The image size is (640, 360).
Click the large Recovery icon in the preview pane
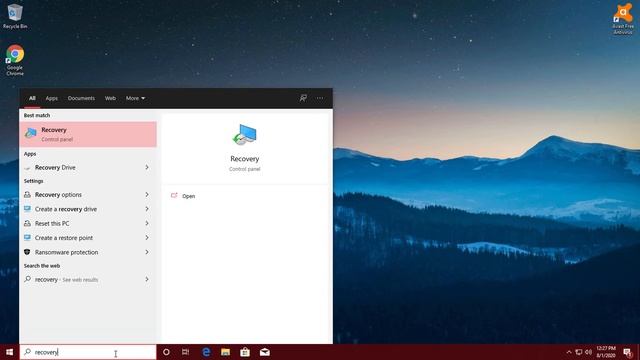(244, 135)
